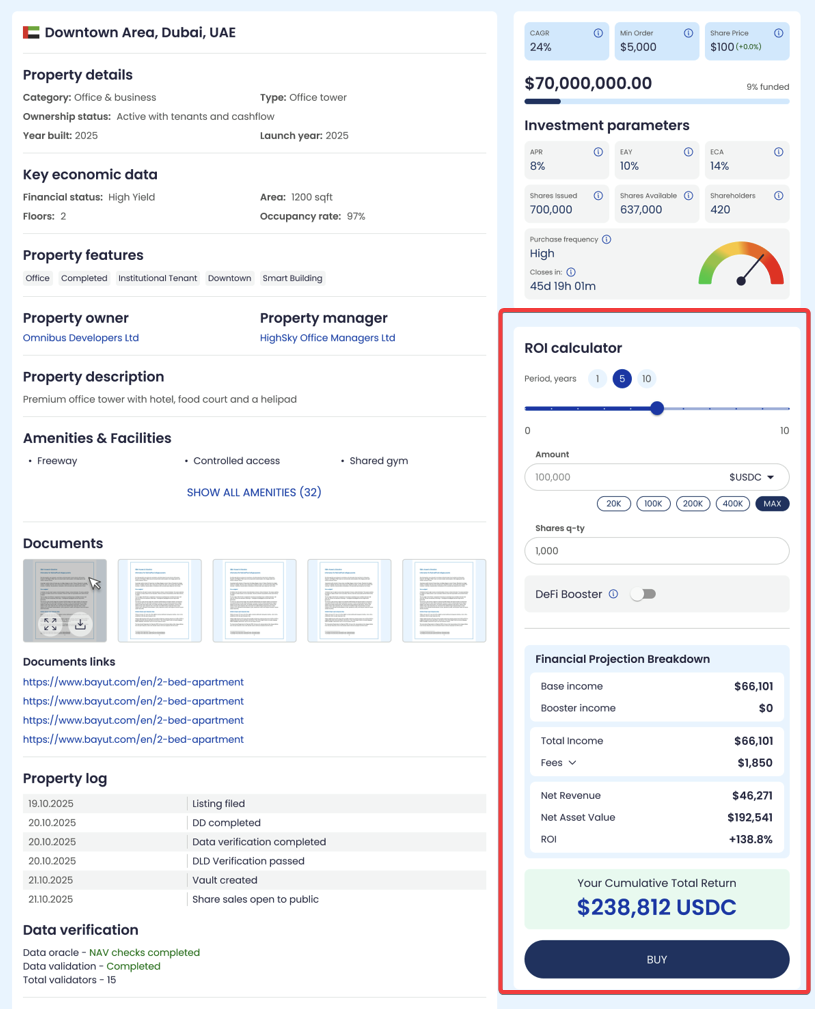Click the Min Order info icon
The width and height of the screenshot is (815, 1009).
click(688, 33)
